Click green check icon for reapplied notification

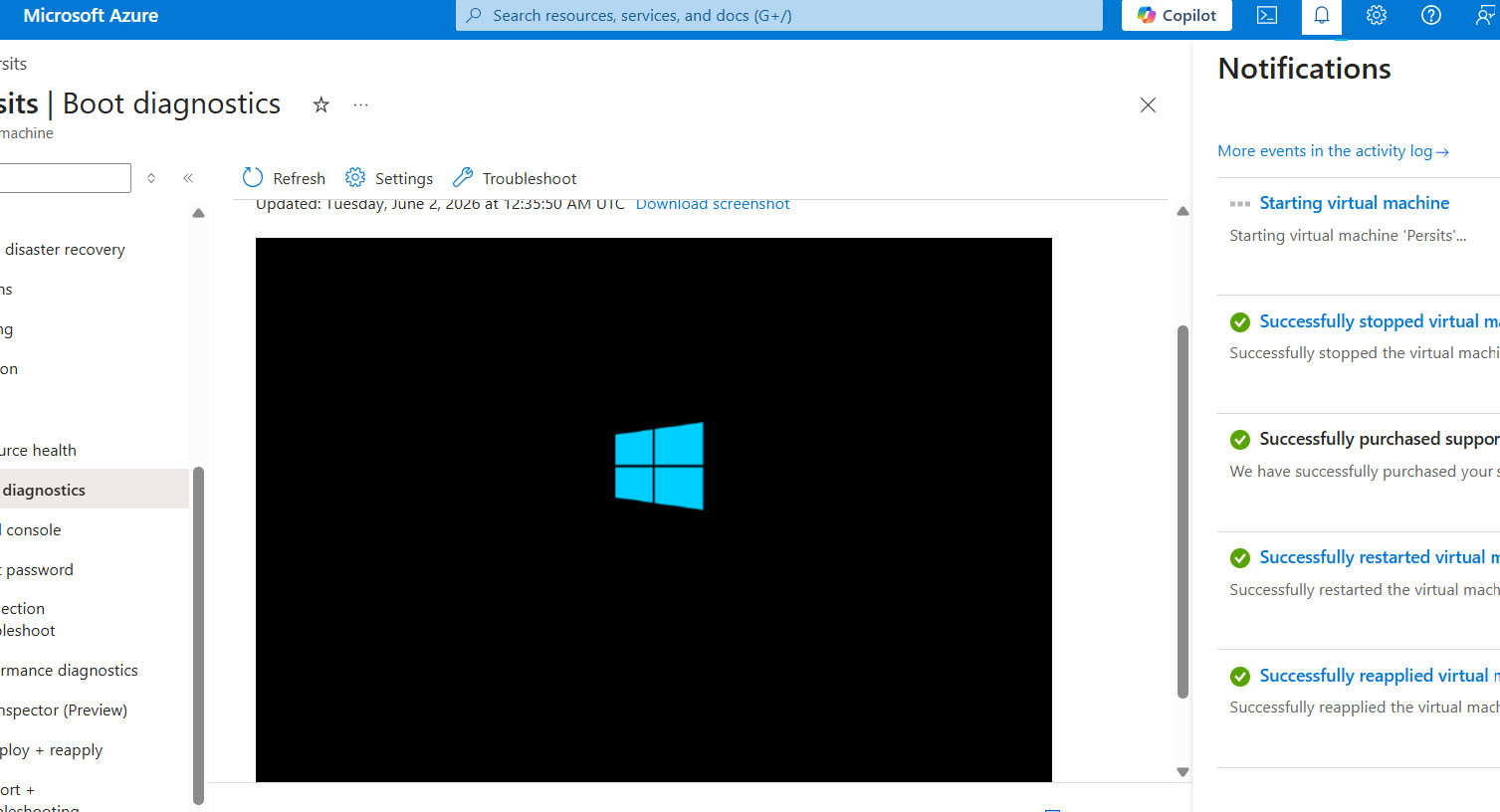(x=1240, y=677)
